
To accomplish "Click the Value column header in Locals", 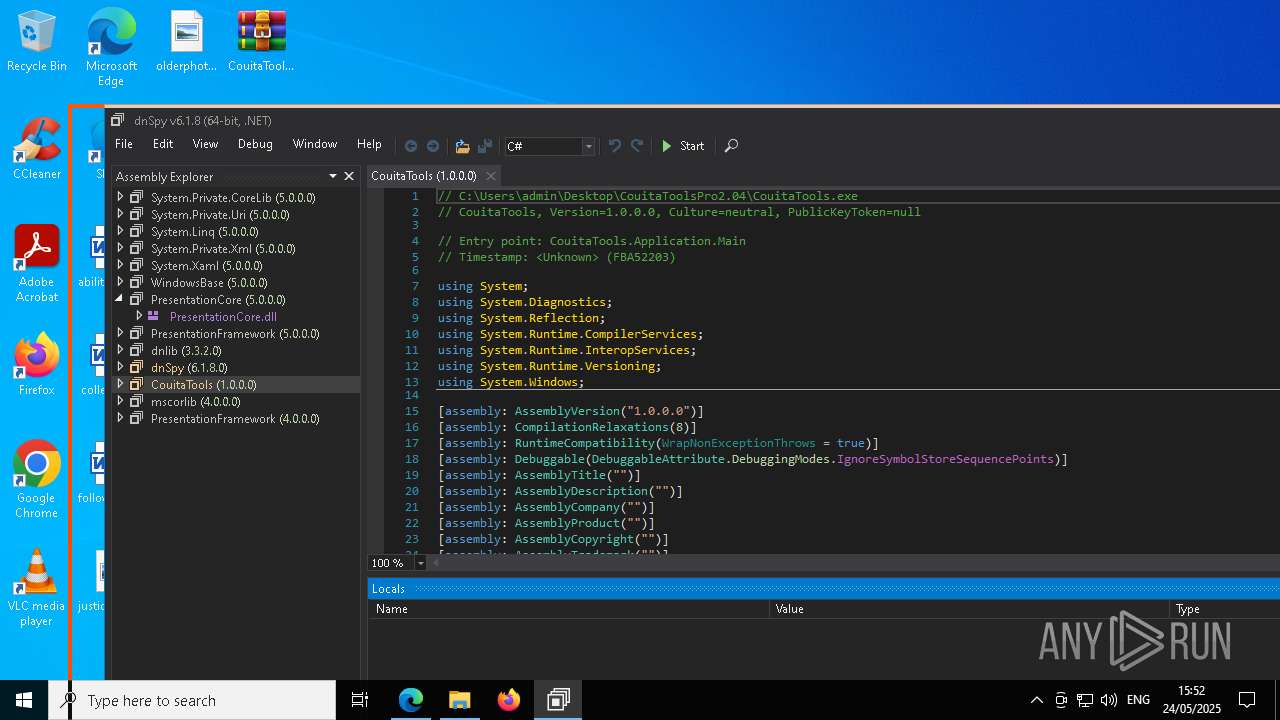I will point(969,608).
